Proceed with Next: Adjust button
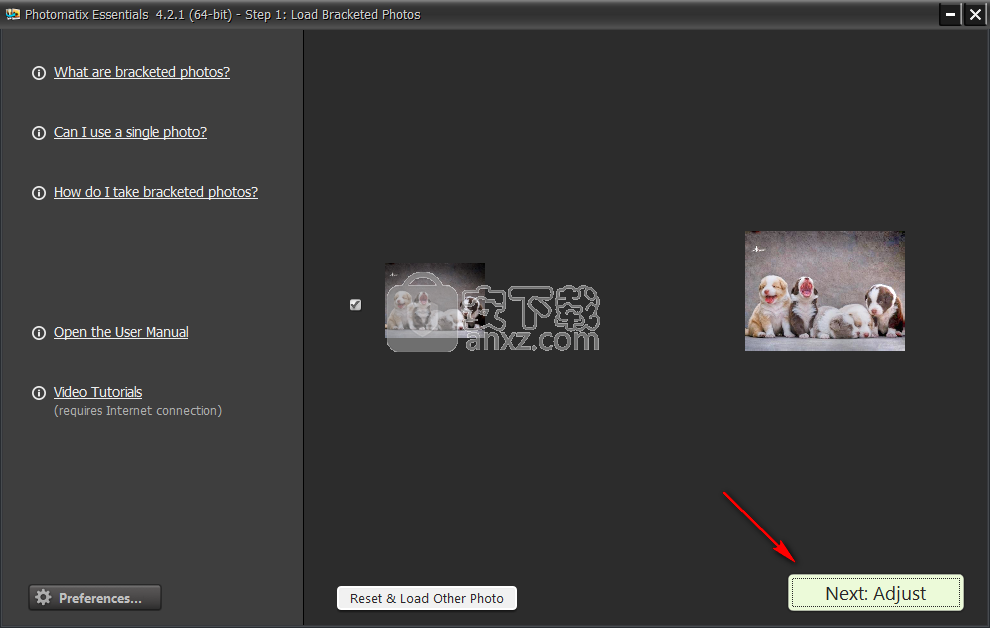The image size is (990, 628). click(876, 593)
